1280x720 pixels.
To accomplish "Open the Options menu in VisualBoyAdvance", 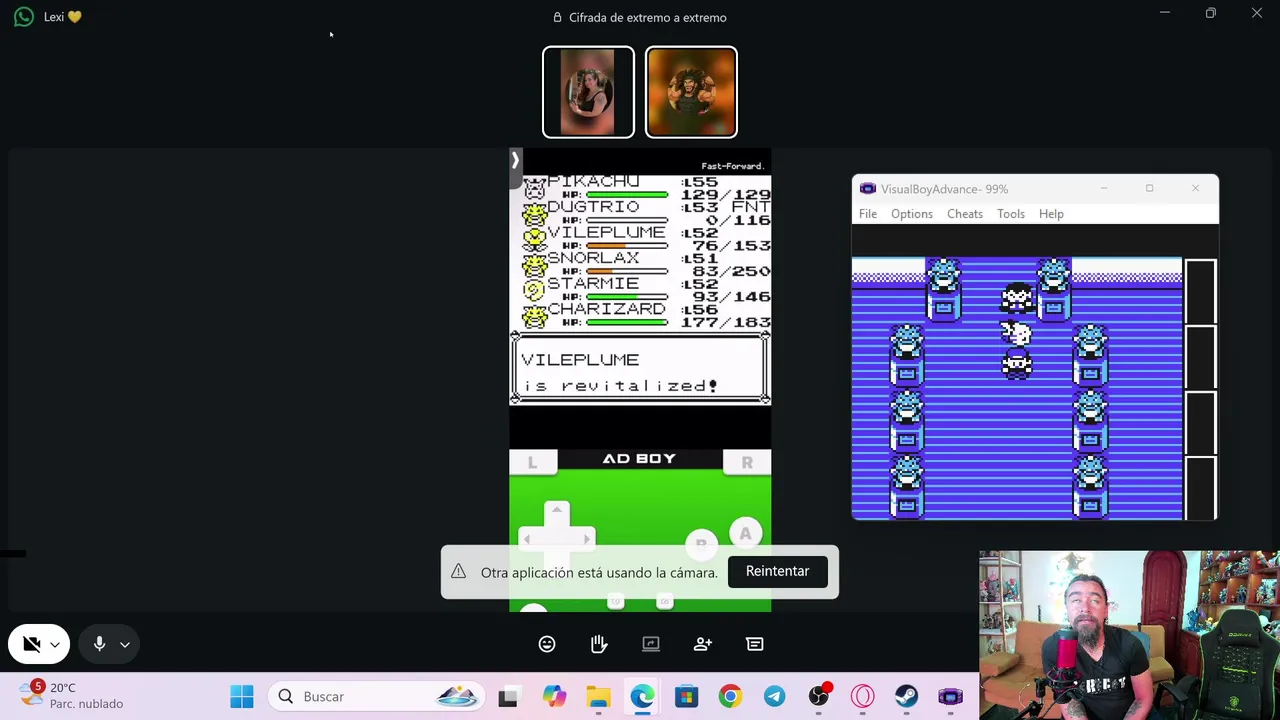I will click(912, 214).
